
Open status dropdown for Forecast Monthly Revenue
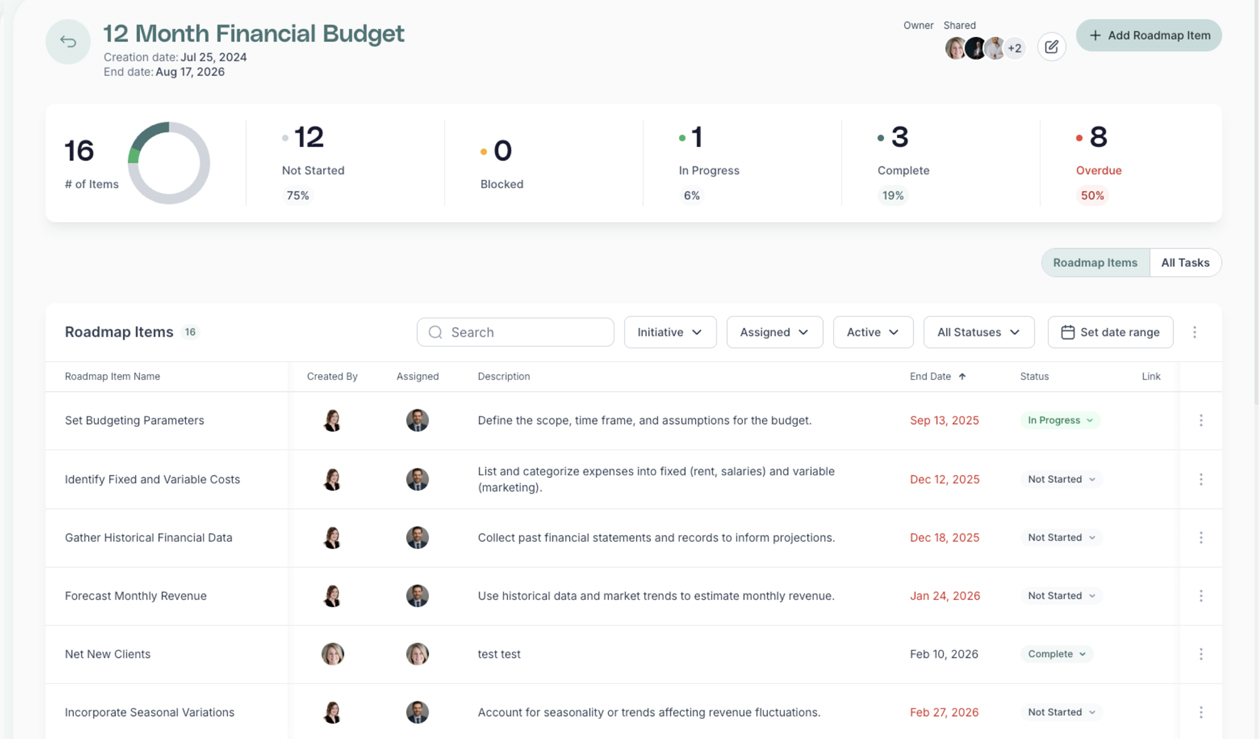(x=1061, y=596)
